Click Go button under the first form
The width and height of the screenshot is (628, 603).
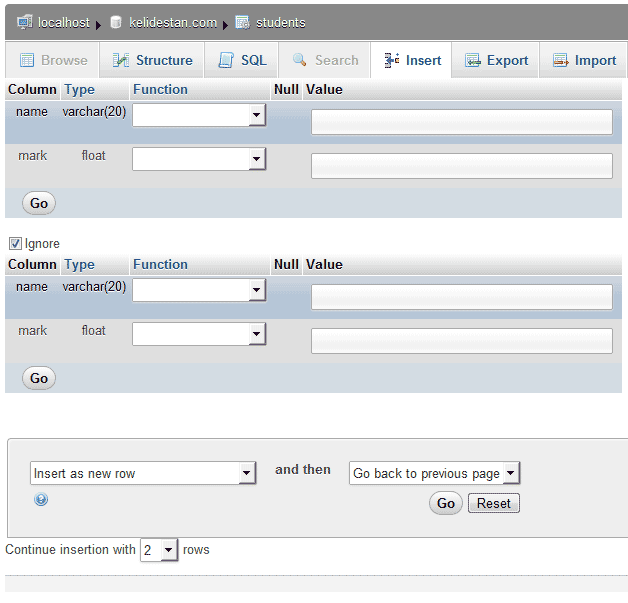tap(39, 203)
